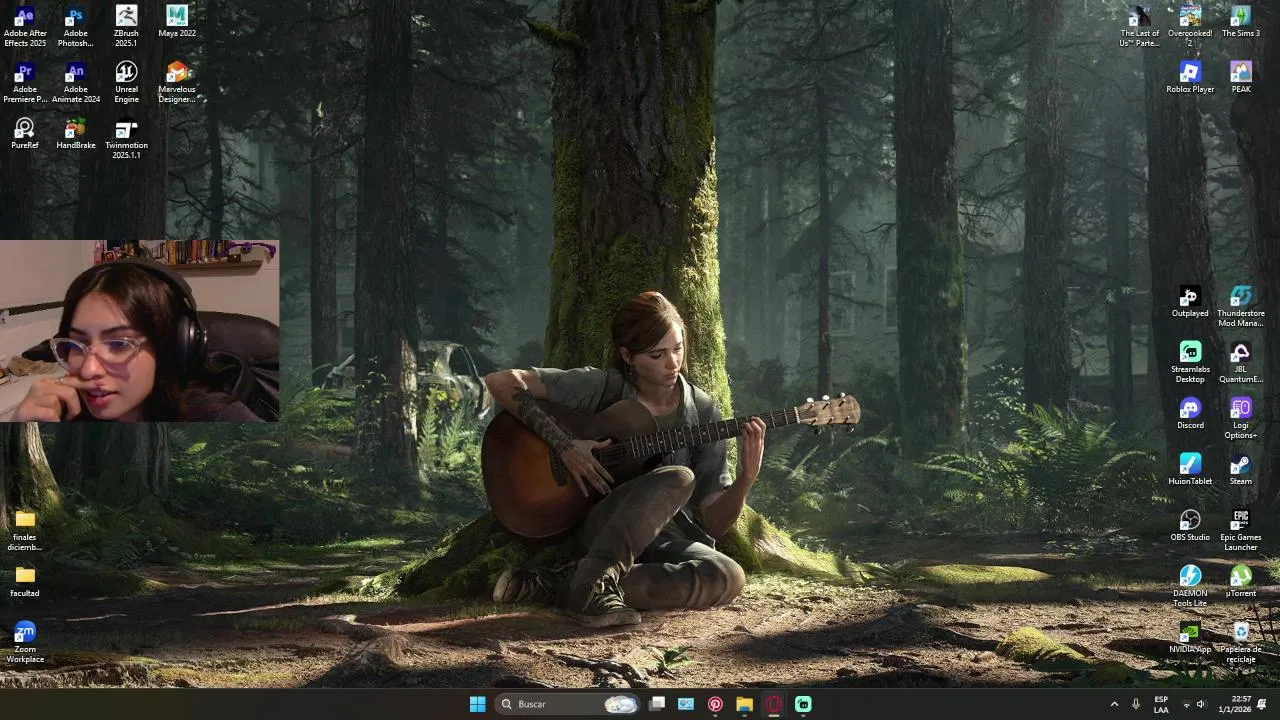This screenshot has width=1280, height=720.
Task: Open network and volume quick settings
Action: pos(1194,704)
